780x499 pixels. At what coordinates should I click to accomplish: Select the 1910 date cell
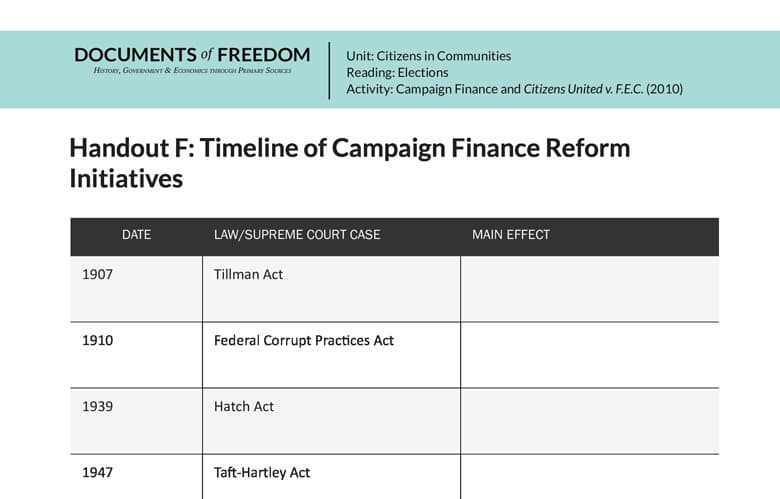[98, 340]
